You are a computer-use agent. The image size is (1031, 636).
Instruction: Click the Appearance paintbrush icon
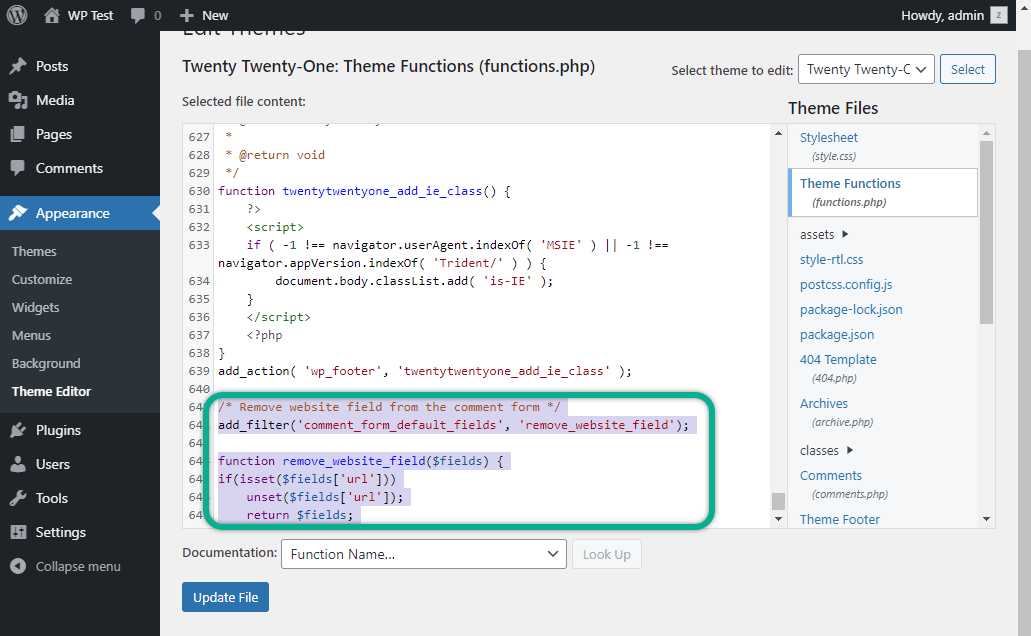pos(16,213)
